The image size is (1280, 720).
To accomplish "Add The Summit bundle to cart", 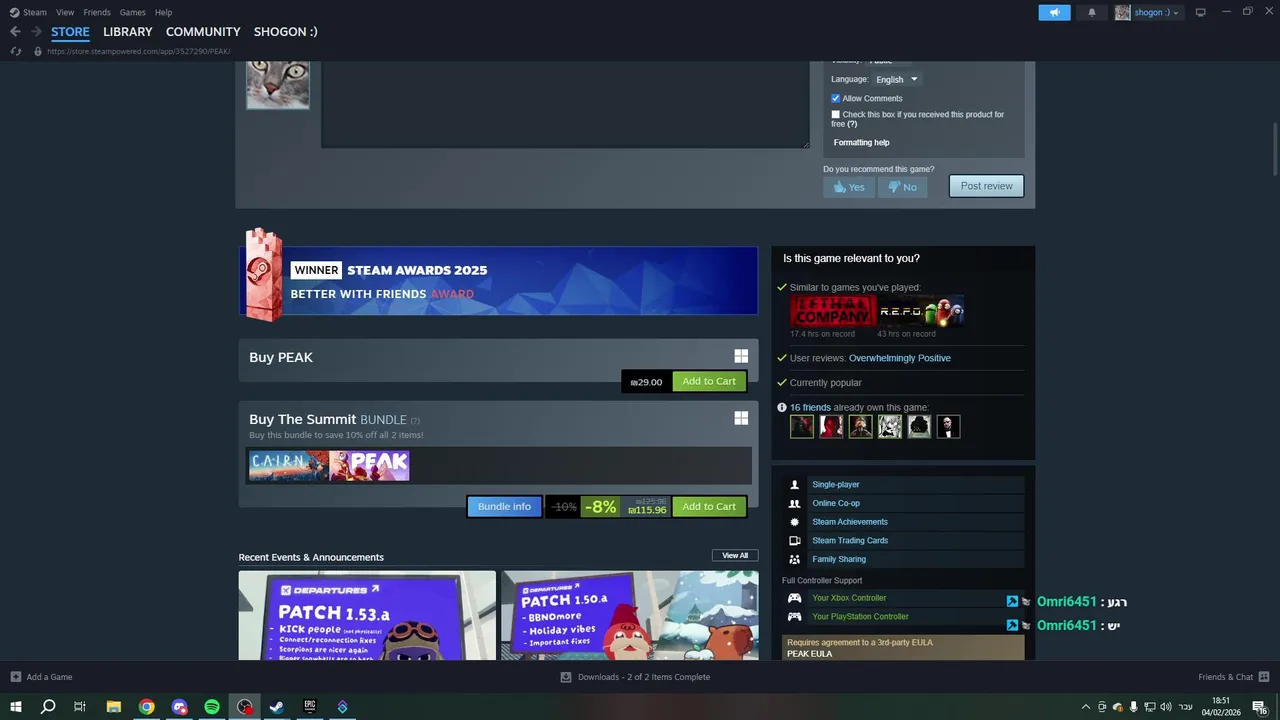I will pos(709,506).
